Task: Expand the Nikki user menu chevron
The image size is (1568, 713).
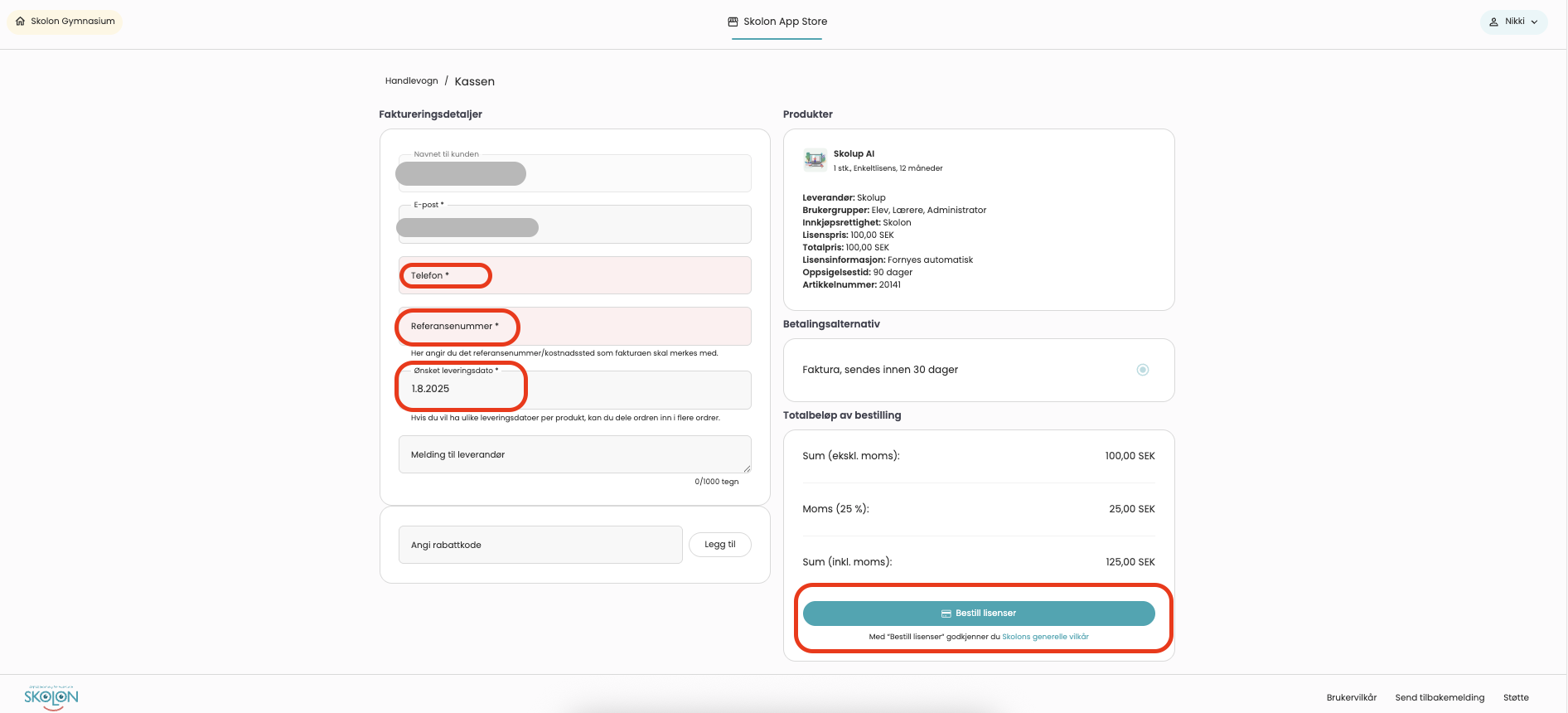Action: pyautogui.click(x=1534, y=22)
